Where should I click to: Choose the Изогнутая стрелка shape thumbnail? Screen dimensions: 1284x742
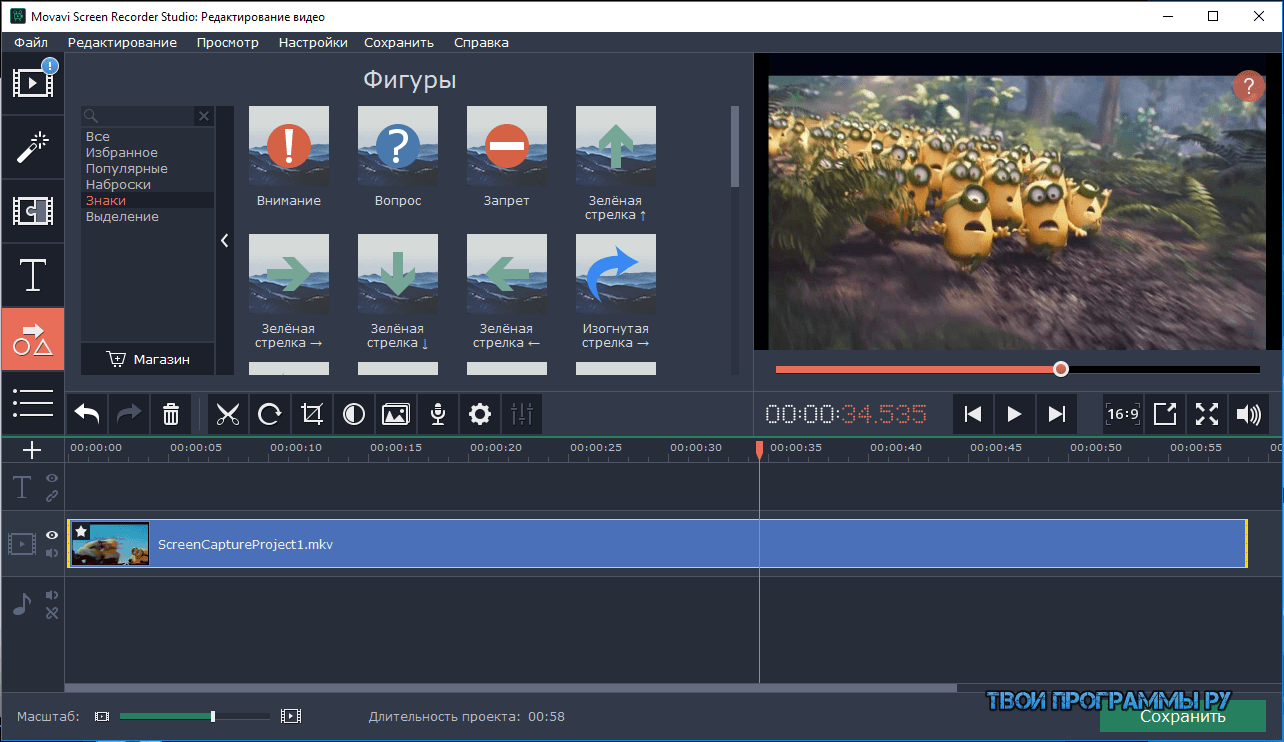[x=616, y=274]
